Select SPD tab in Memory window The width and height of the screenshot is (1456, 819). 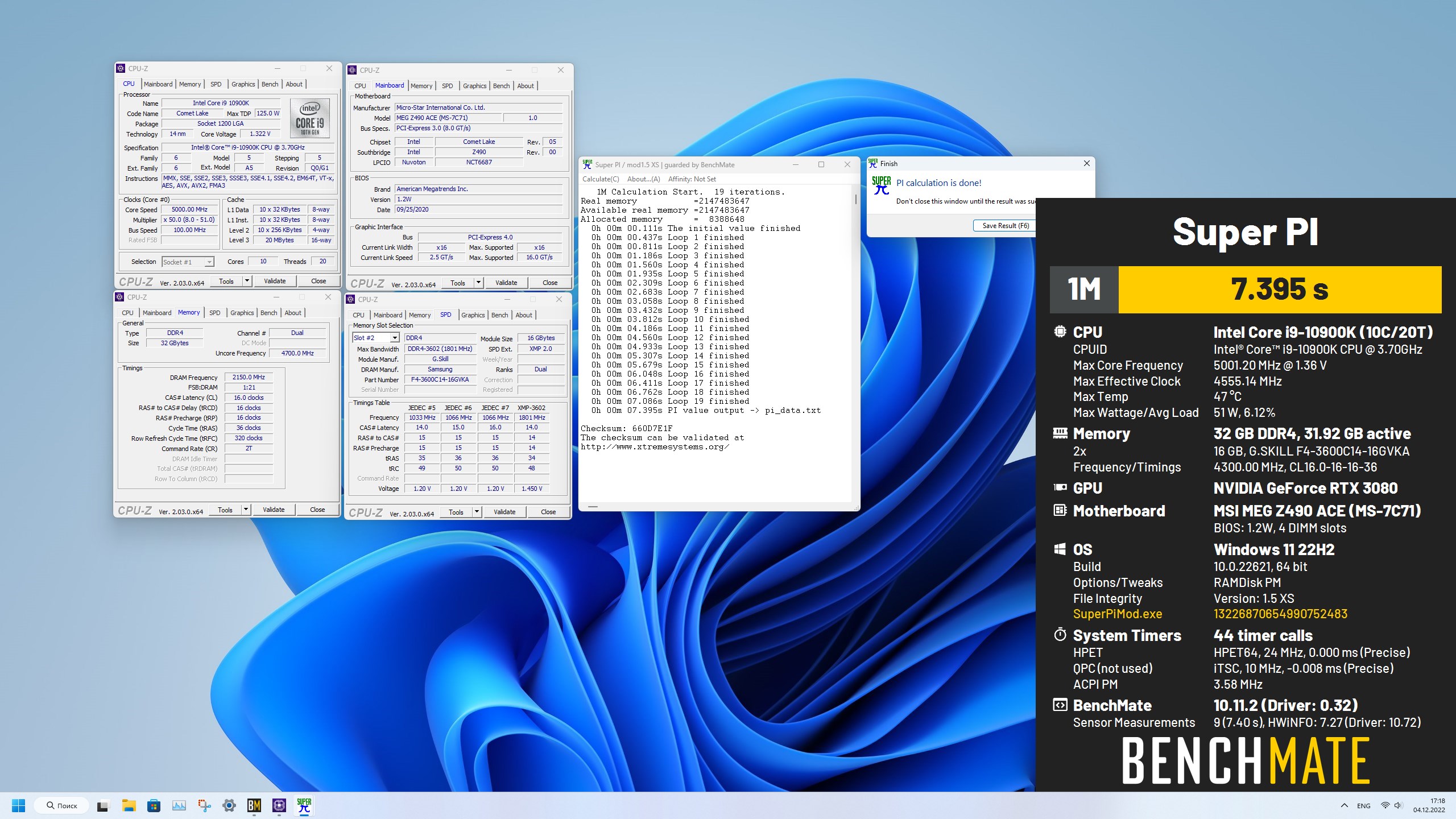pyautogui.click(x=214, y=313)
